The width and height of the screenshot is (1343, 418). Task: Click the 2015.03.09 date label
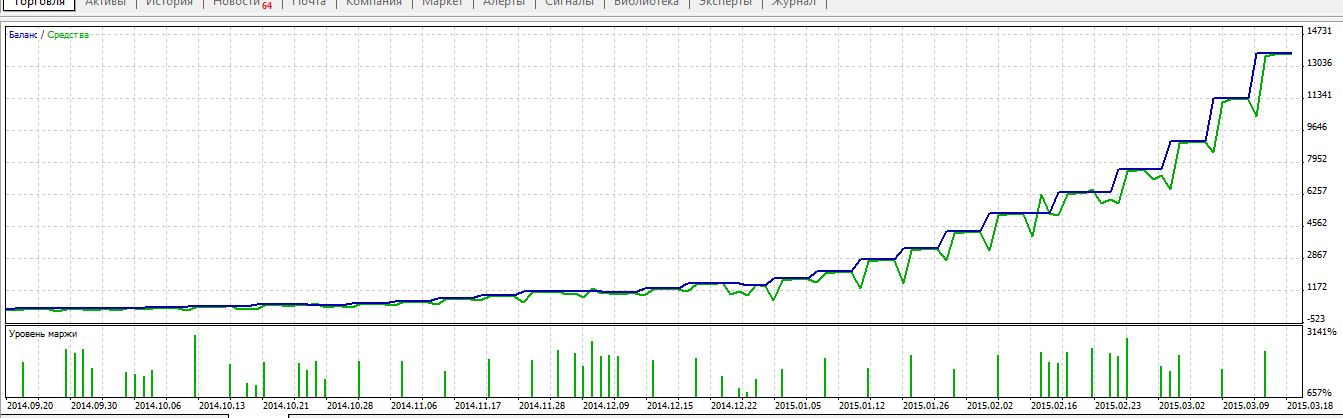pos(1245,406)
